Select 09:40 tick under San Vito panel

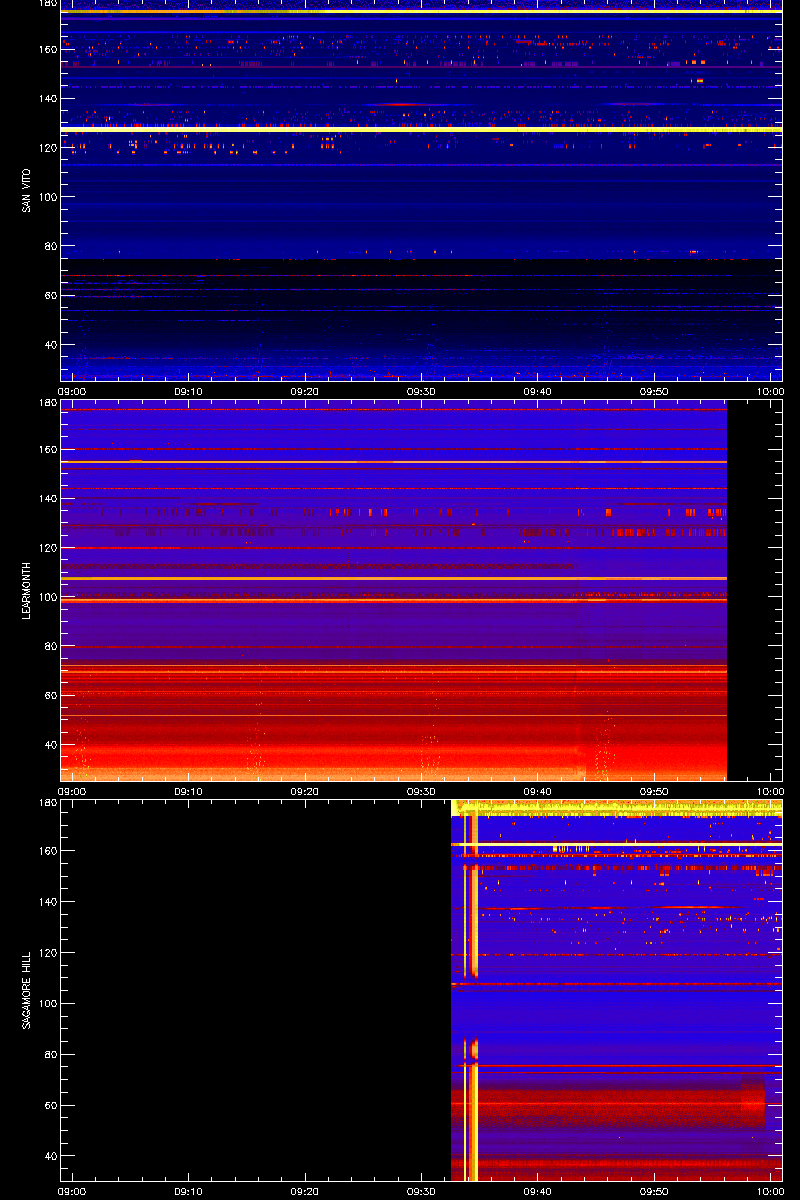pyautogui.click(x=538, y=391)
